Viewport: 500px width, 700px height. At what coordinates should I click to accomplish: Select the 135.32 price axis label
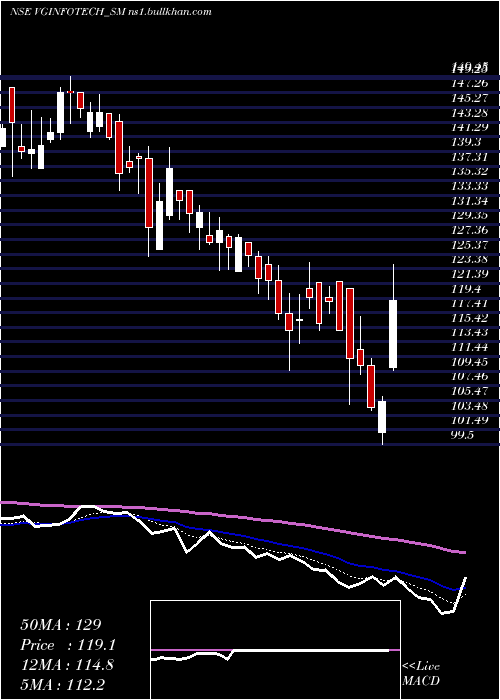coord(469,171)
